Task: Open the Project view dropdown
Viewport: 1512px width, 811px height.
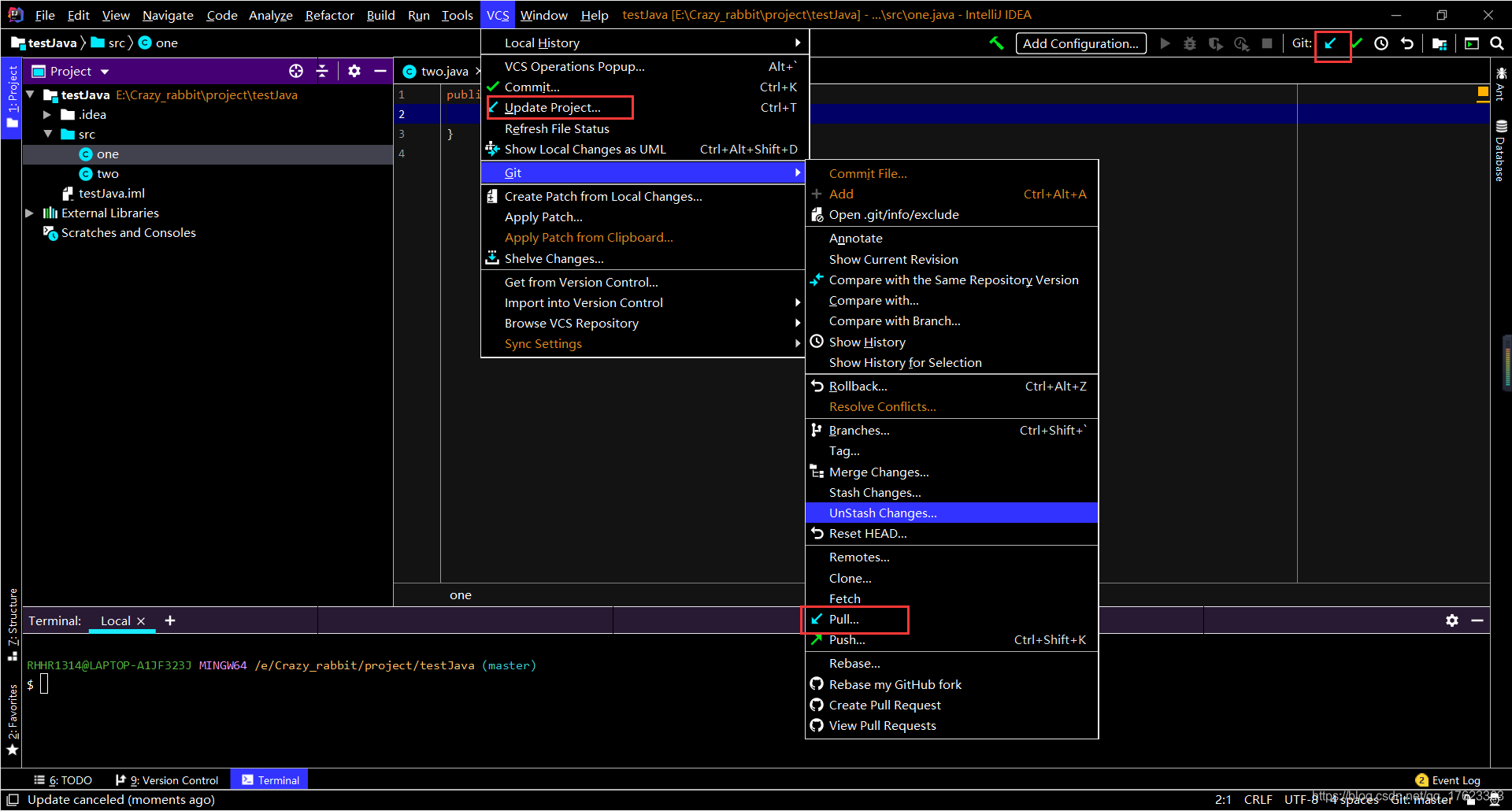Action: coord(105,72)
